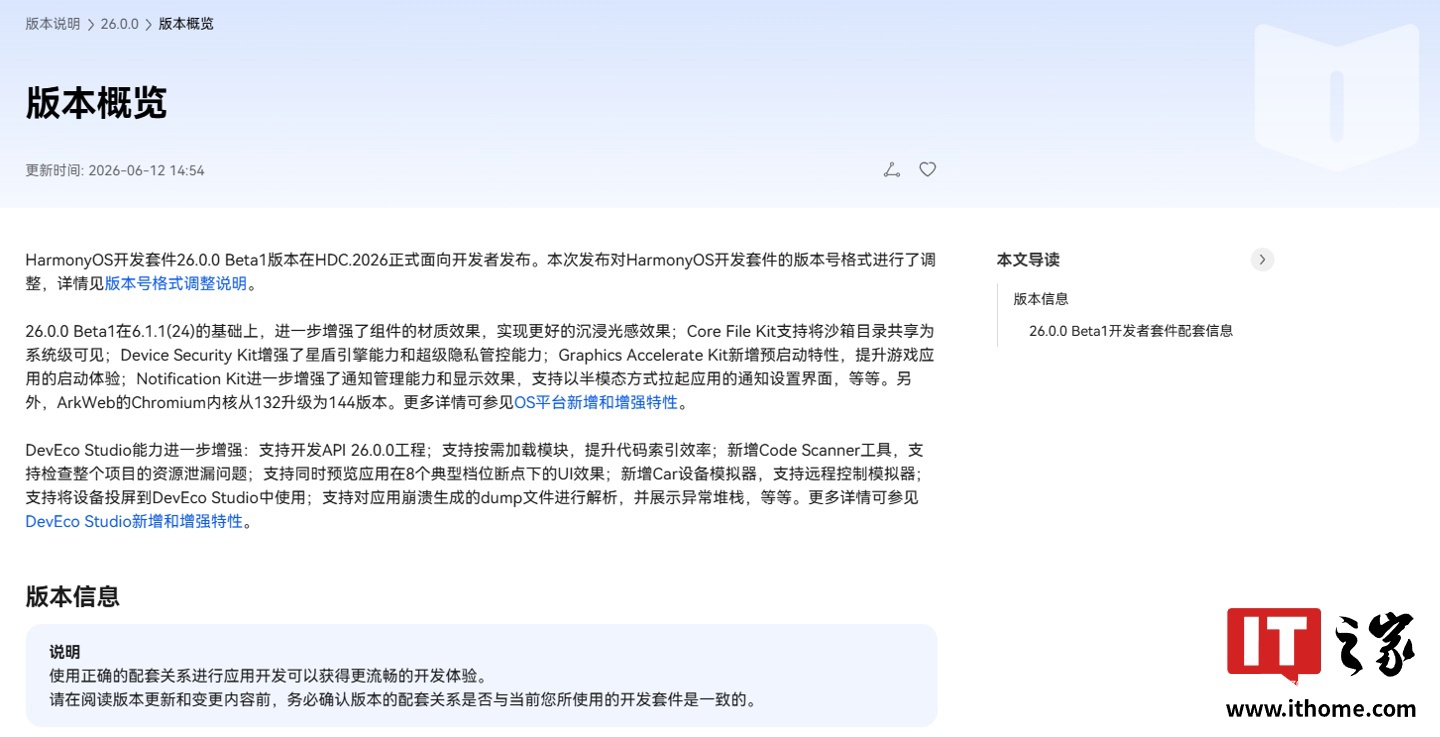Jump to 26.0.0 Beta1开发者套件配套信息 in guide
Image resolution: width=1440 pixels, height=737 pixels.
(1131, 331)
